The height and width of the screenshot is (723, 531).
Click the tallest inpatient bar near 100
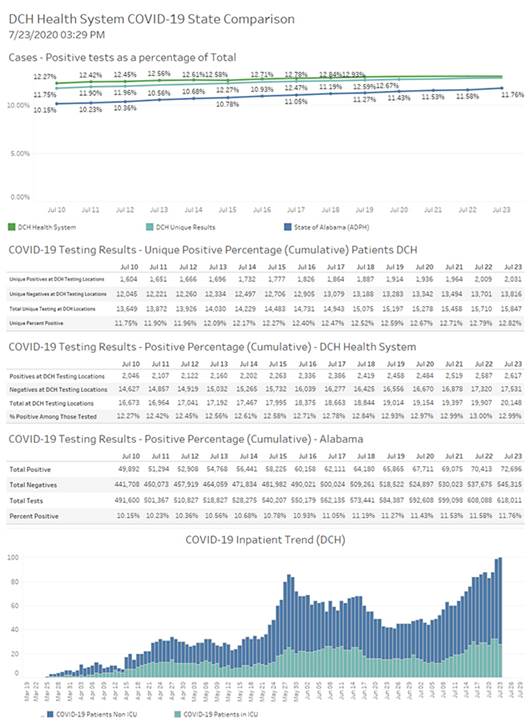pos(499,617)
